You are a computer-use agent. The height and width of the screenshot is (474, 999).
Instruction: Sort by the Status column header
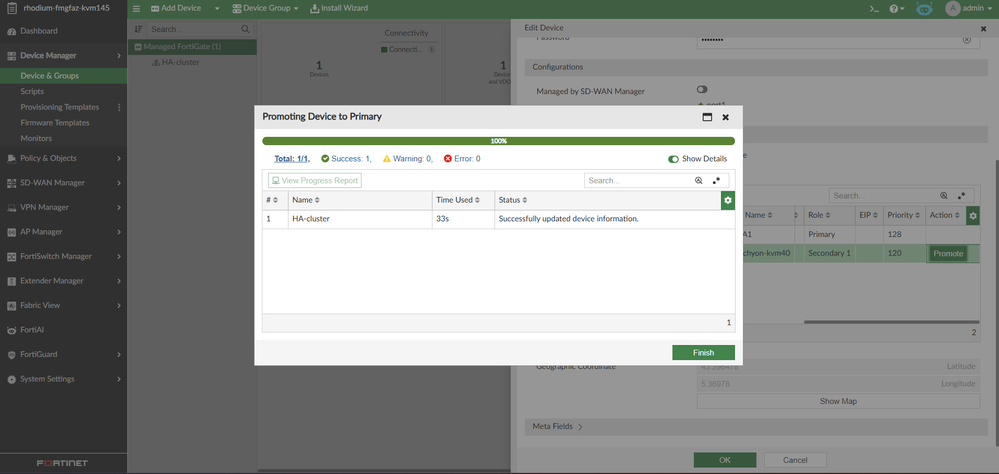[x=513, y=200]
